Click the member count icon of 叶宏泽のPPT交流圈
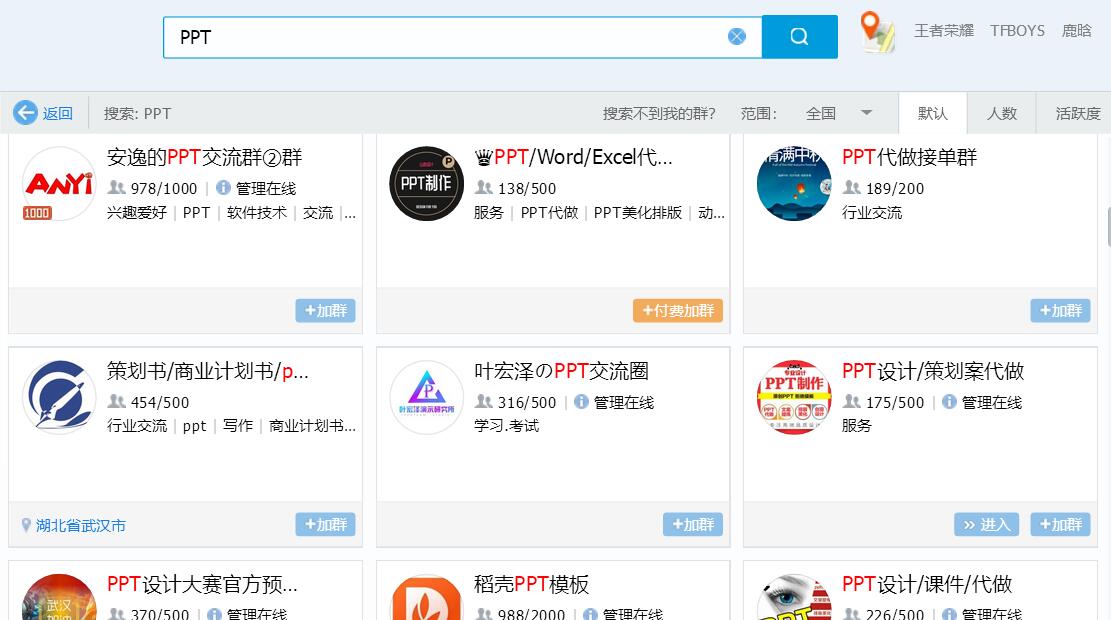 [483, 404]
